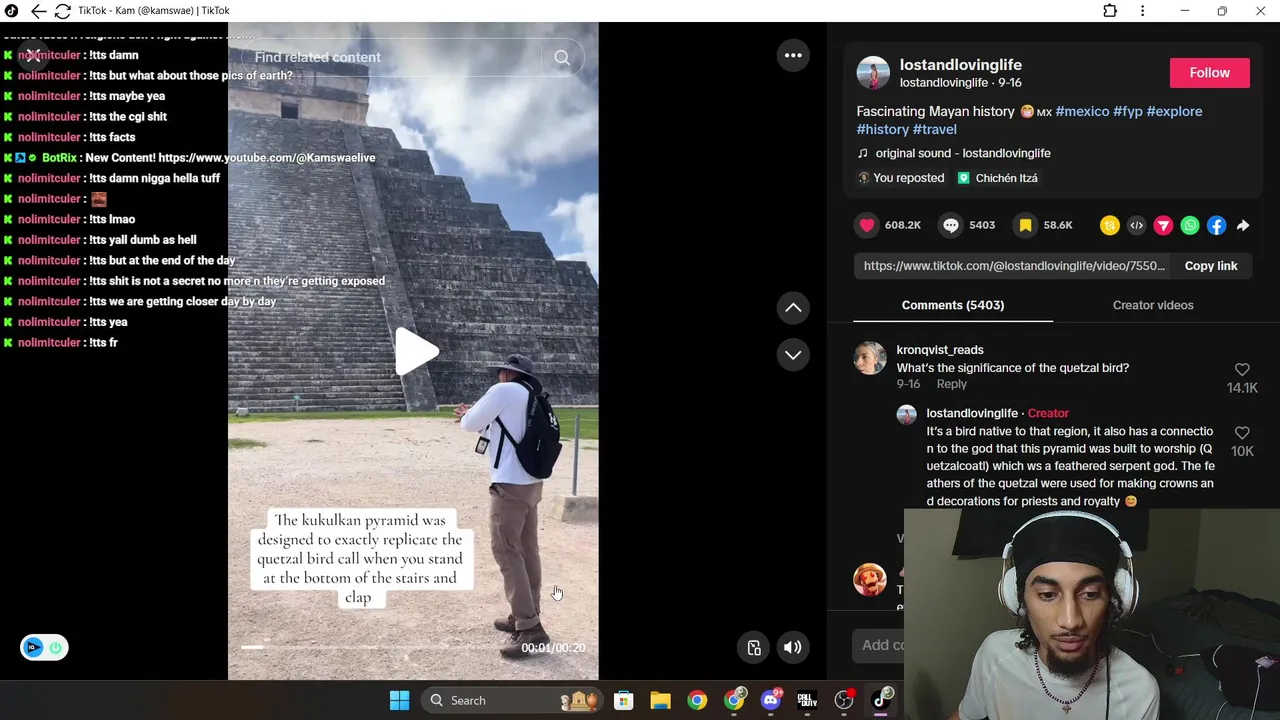Copy the video link
The height and width of the screenshot is (720, 1280).
[x=1211, y=266]
